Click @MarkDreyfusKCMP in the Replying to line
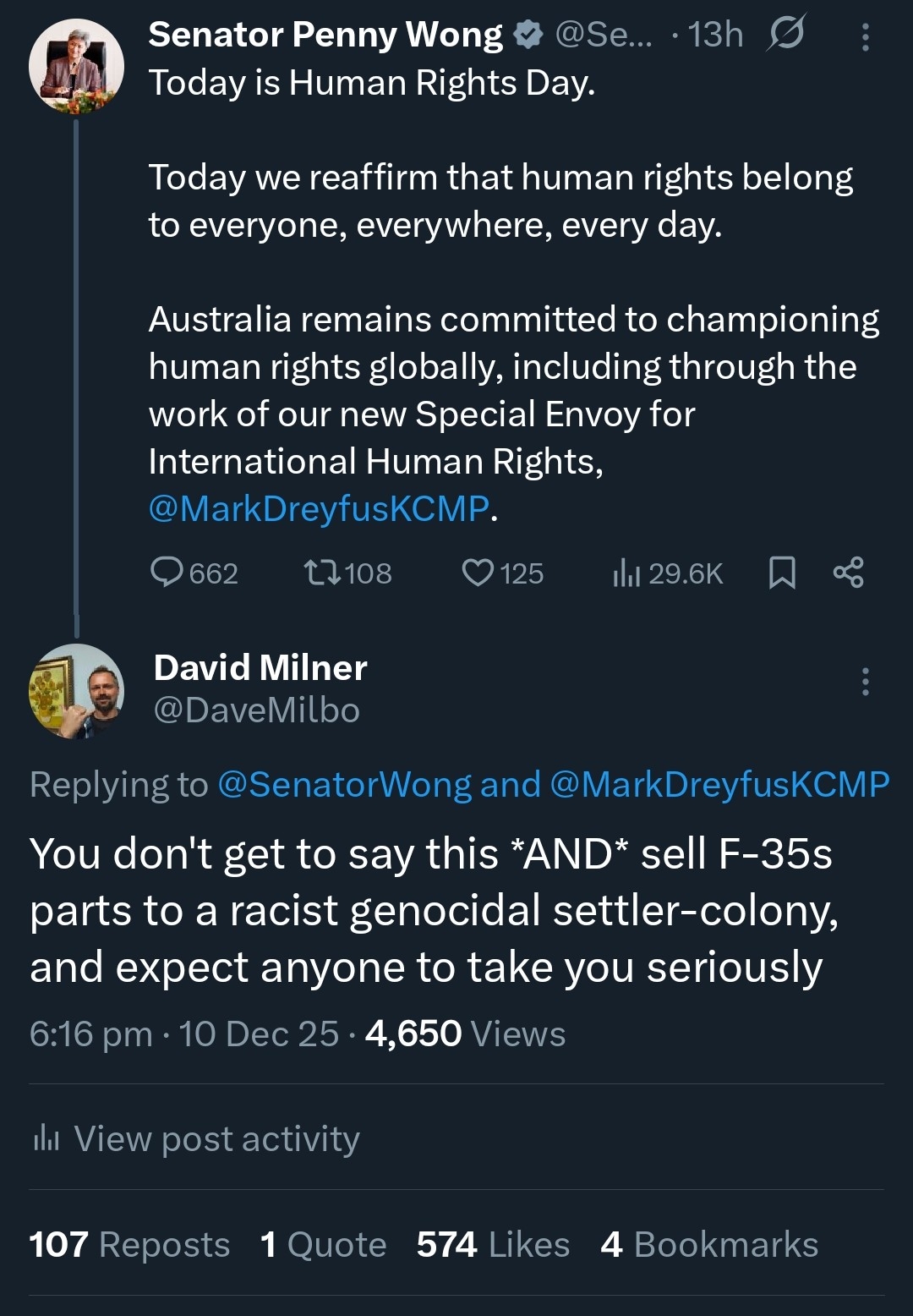The height and width of the screenshot is (1316, 913). [719, 785]
